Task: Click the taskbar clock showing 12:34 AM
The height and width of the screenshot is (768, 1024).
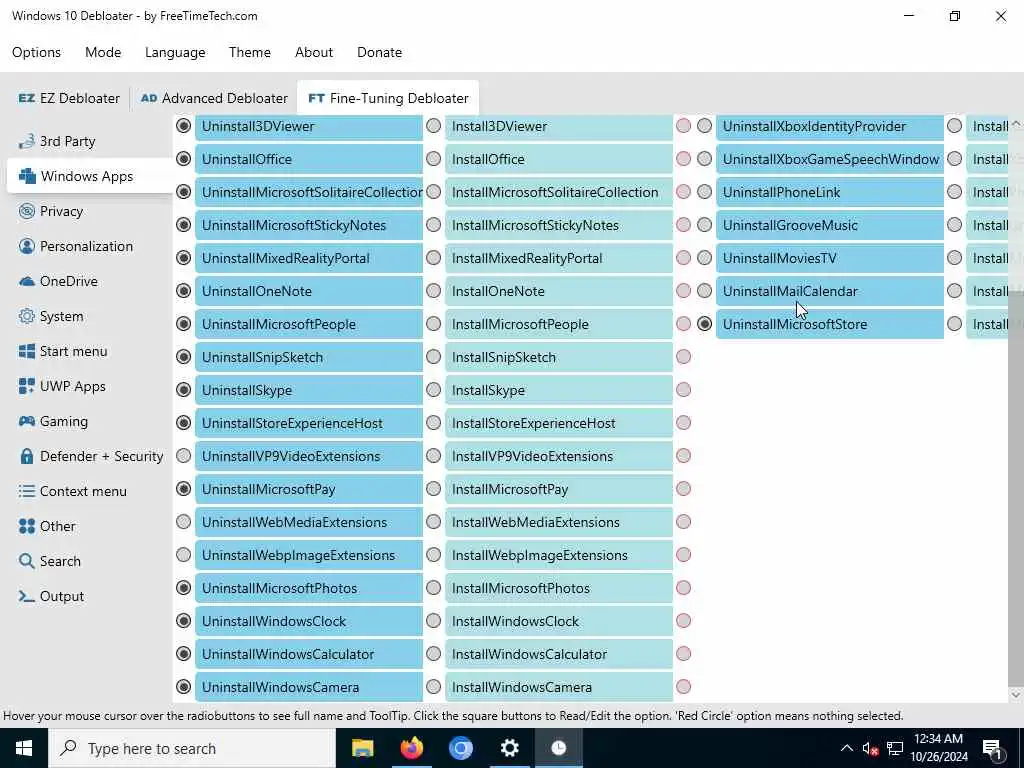Action: point(939,748)
